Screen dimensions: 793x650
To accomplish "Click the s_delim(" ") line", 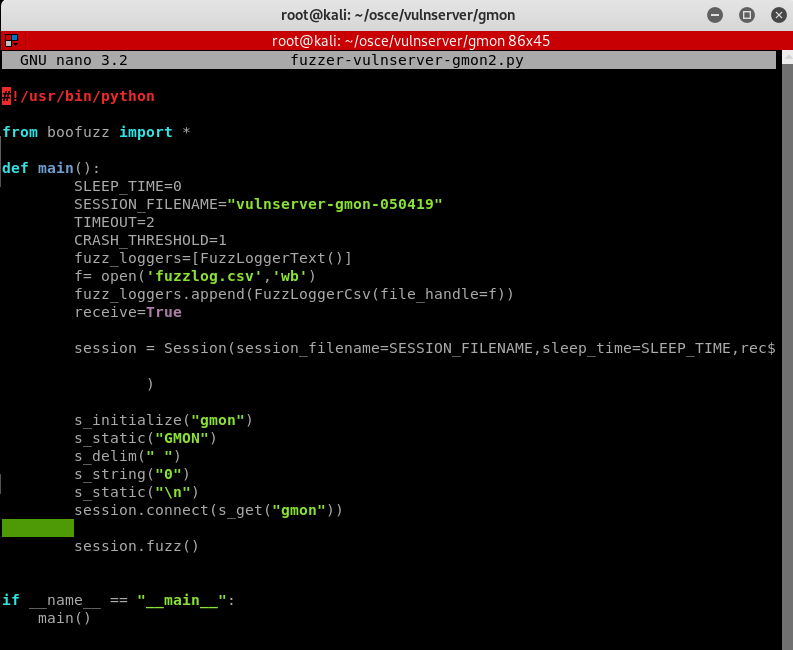I will pos(127,456).
